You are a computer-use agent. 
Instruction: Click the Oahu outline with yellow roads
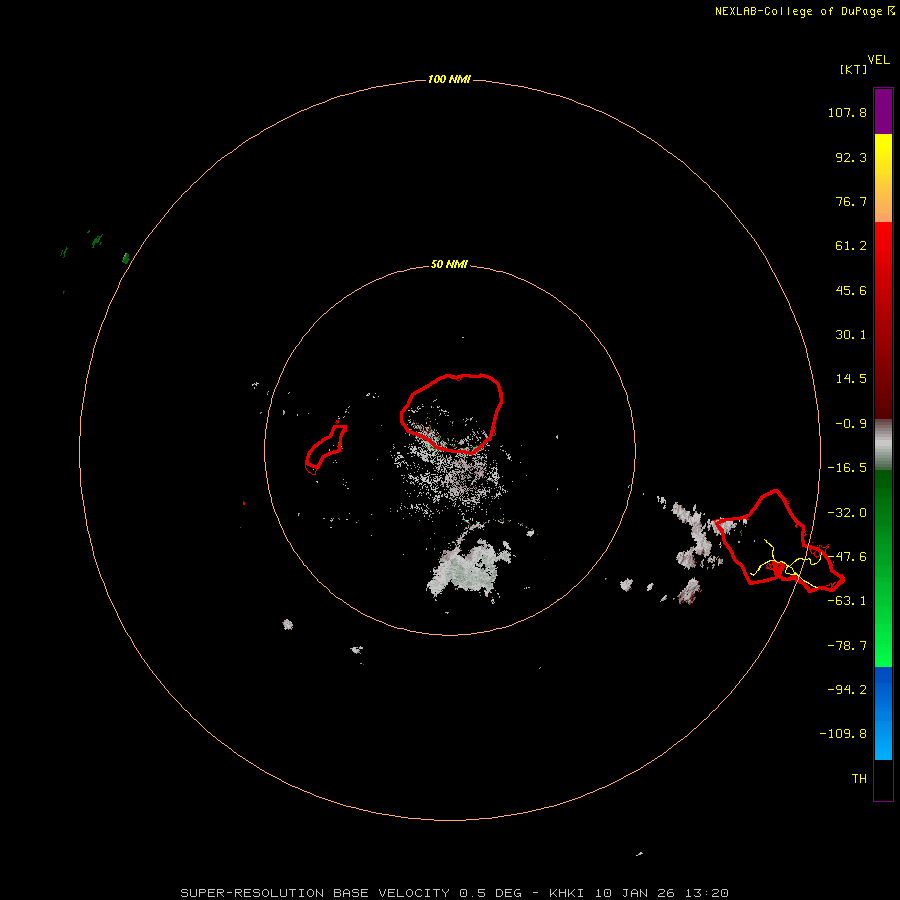click(x=779, y=542)
